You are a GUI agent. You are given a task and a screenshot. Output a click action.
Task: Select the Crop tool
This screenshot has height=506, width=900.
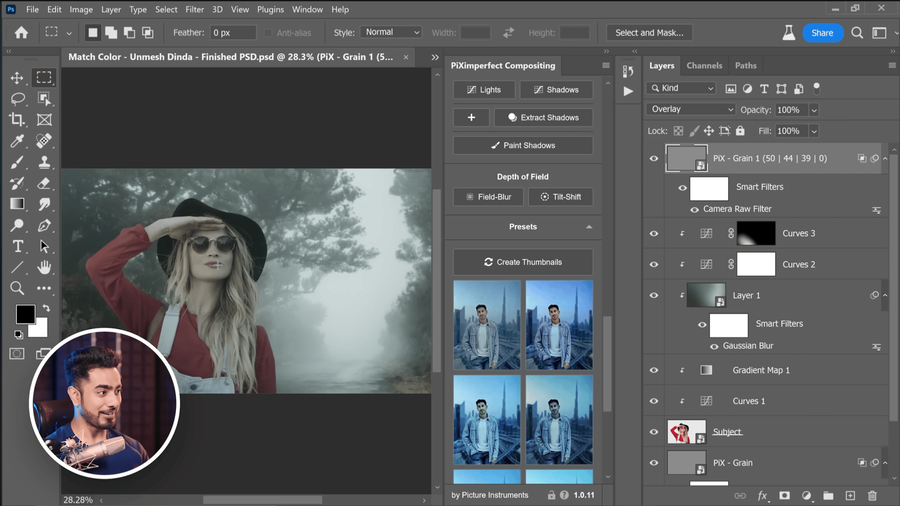tap(17, 120)
